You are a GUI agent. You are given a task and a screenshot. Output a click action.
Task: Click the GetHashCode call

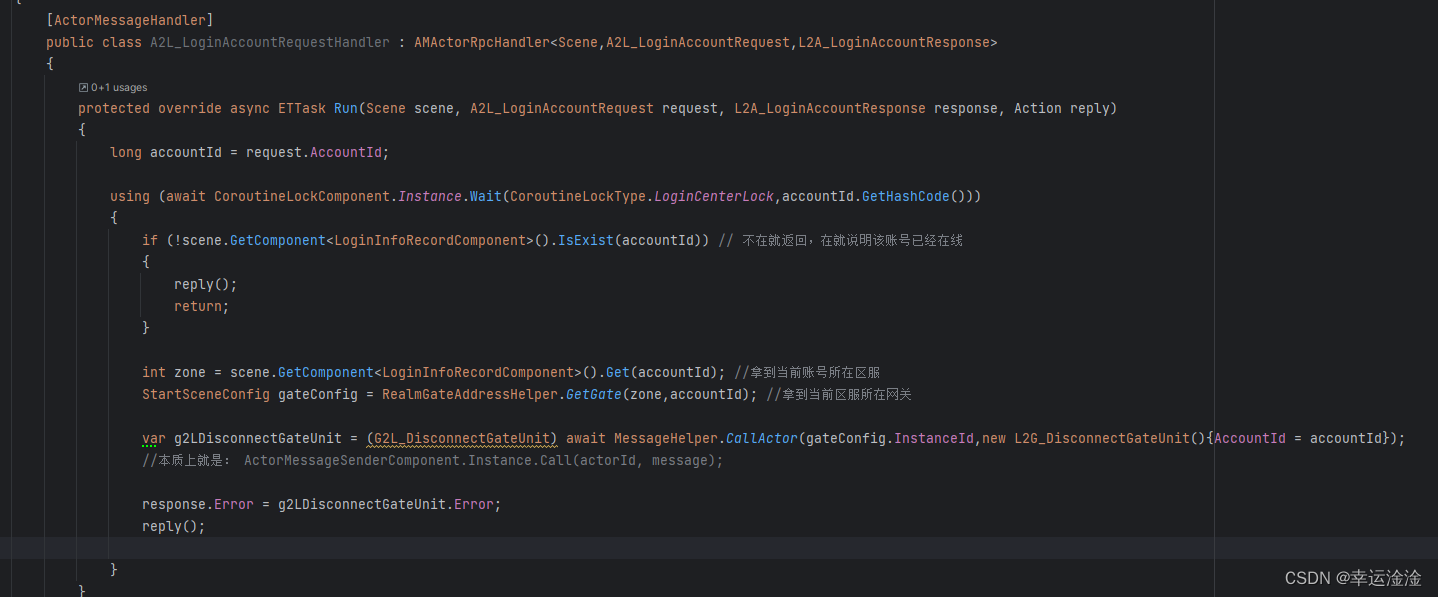point(906,196)
